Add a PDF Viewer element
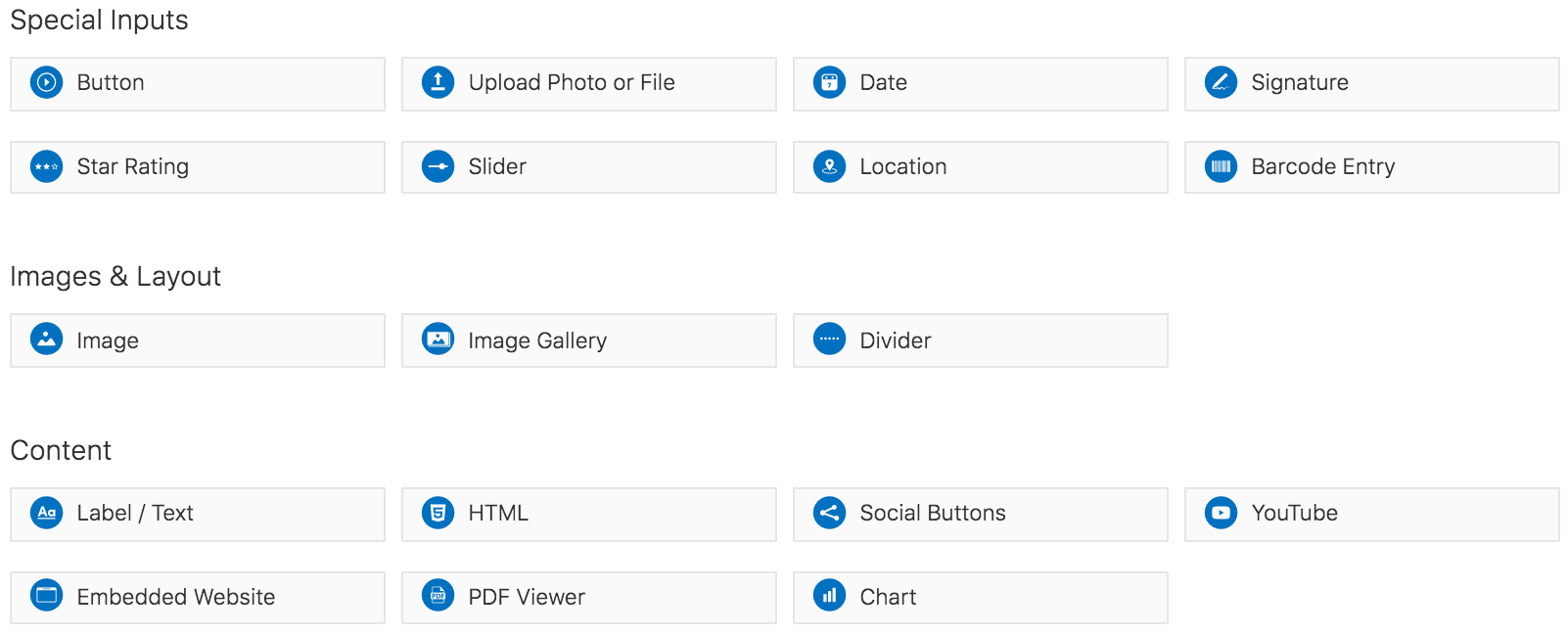1568x634 pixels. tap(588, 597)
